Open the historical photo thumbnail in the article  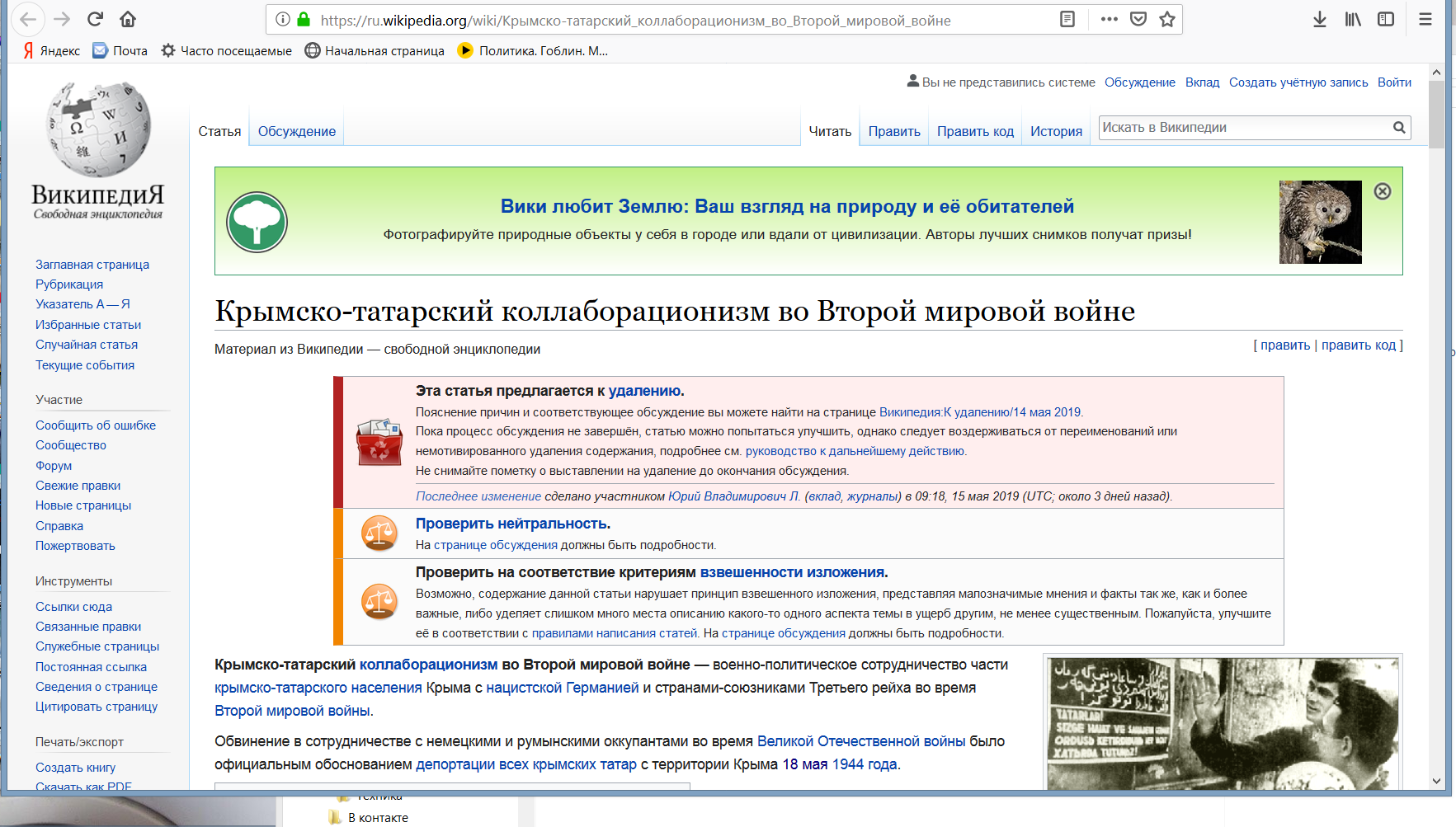coord(1223,723)
